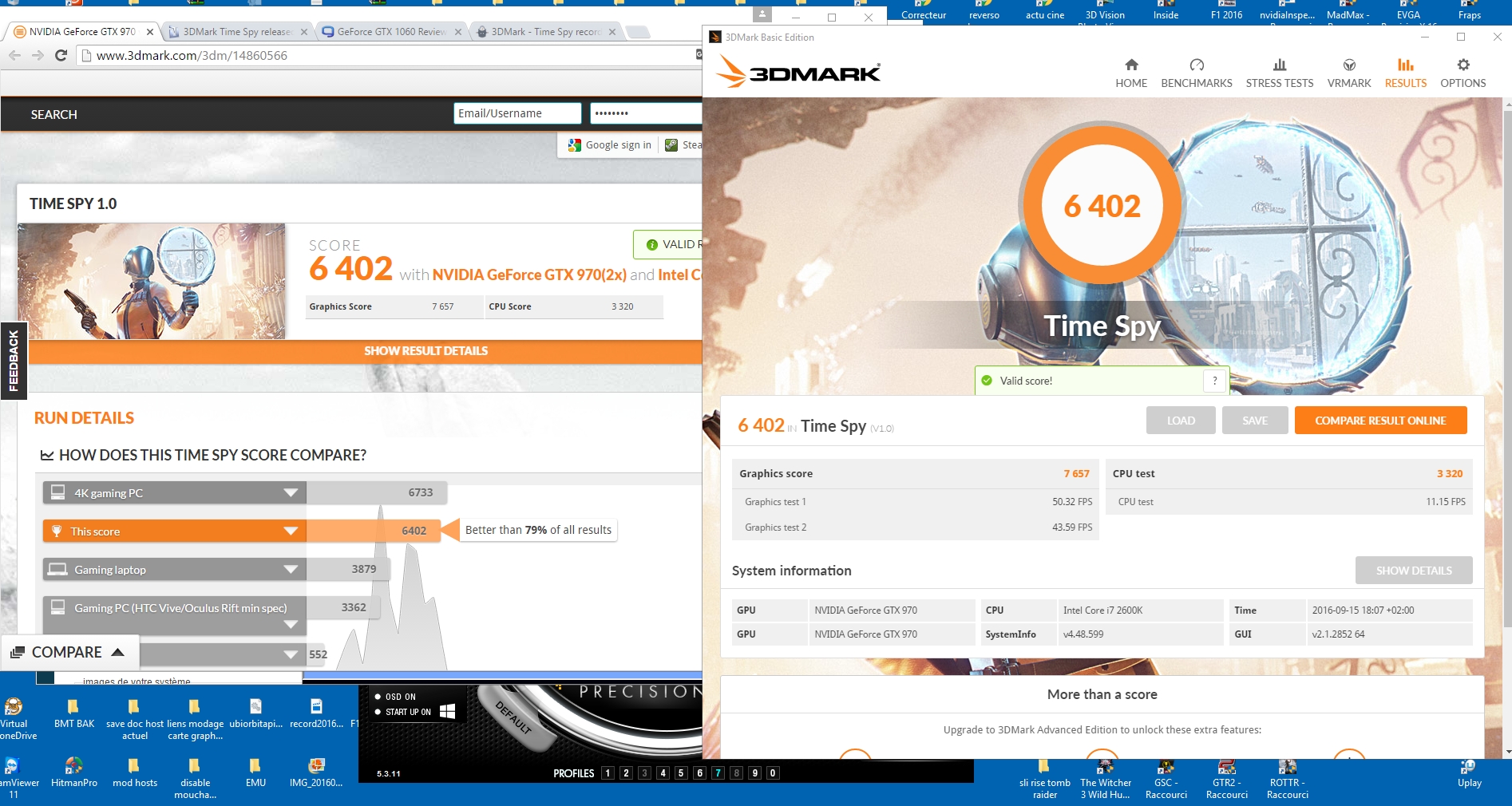The height and width of the screenshot is (806, 1512).
Task: Open the IMG_20160 desktop image file
Action: pyautogui.click(x=316, y=772)
